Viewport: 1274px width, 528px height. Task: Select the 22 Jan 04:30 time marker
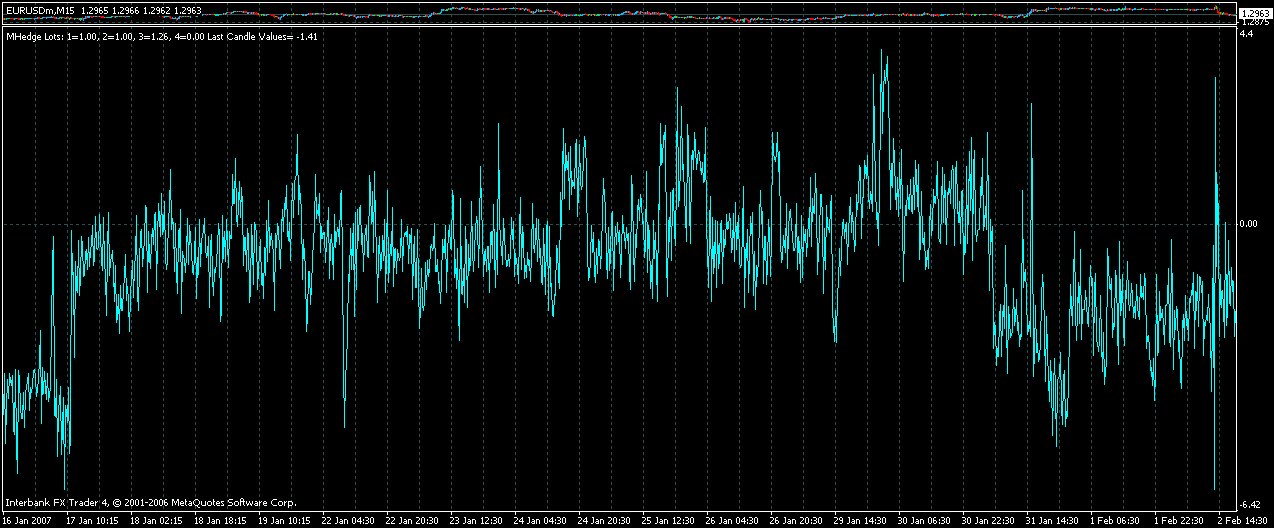pyautogui.click(x=350, y=521)
